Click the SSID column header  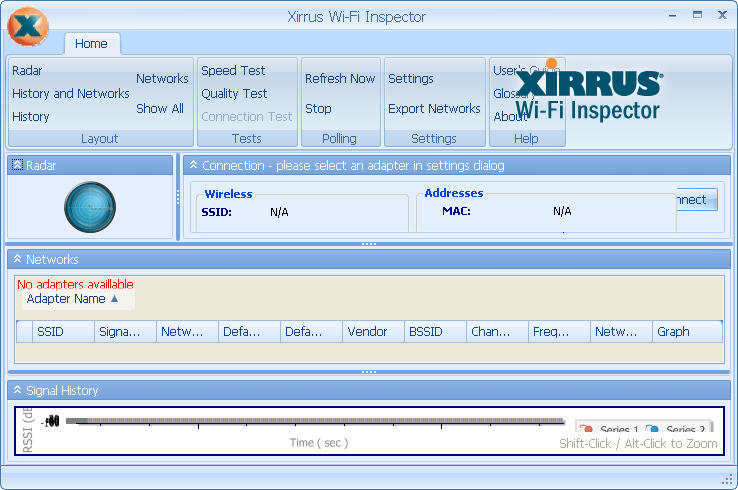tap(50, 332)
